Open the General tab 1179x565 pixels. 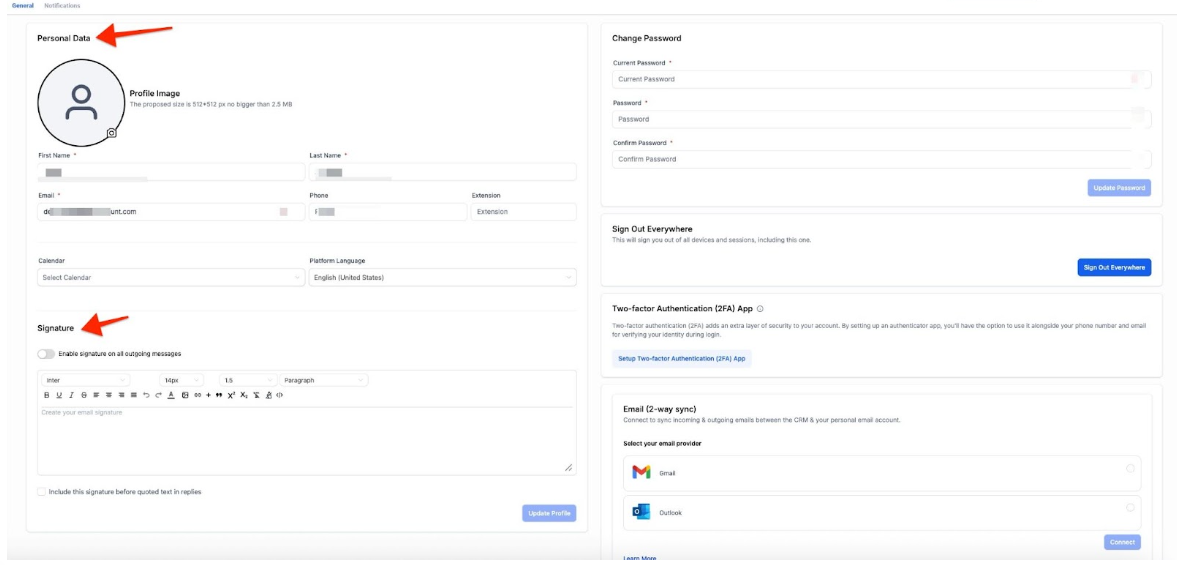point(22,6)
